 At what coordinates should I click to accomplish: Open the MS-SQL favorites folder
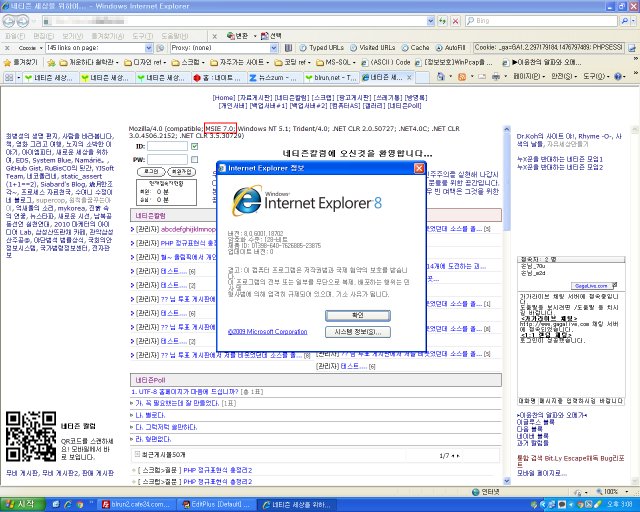336,62
